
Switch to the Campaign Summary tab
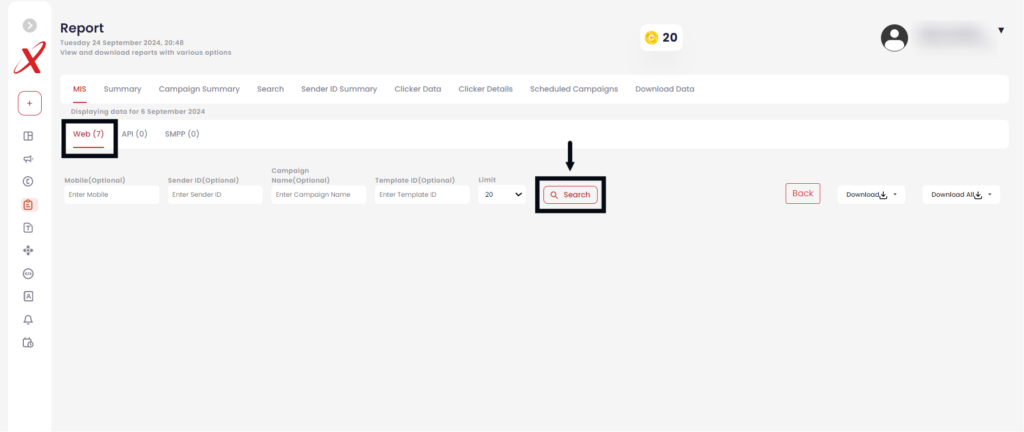coord(199,89)
